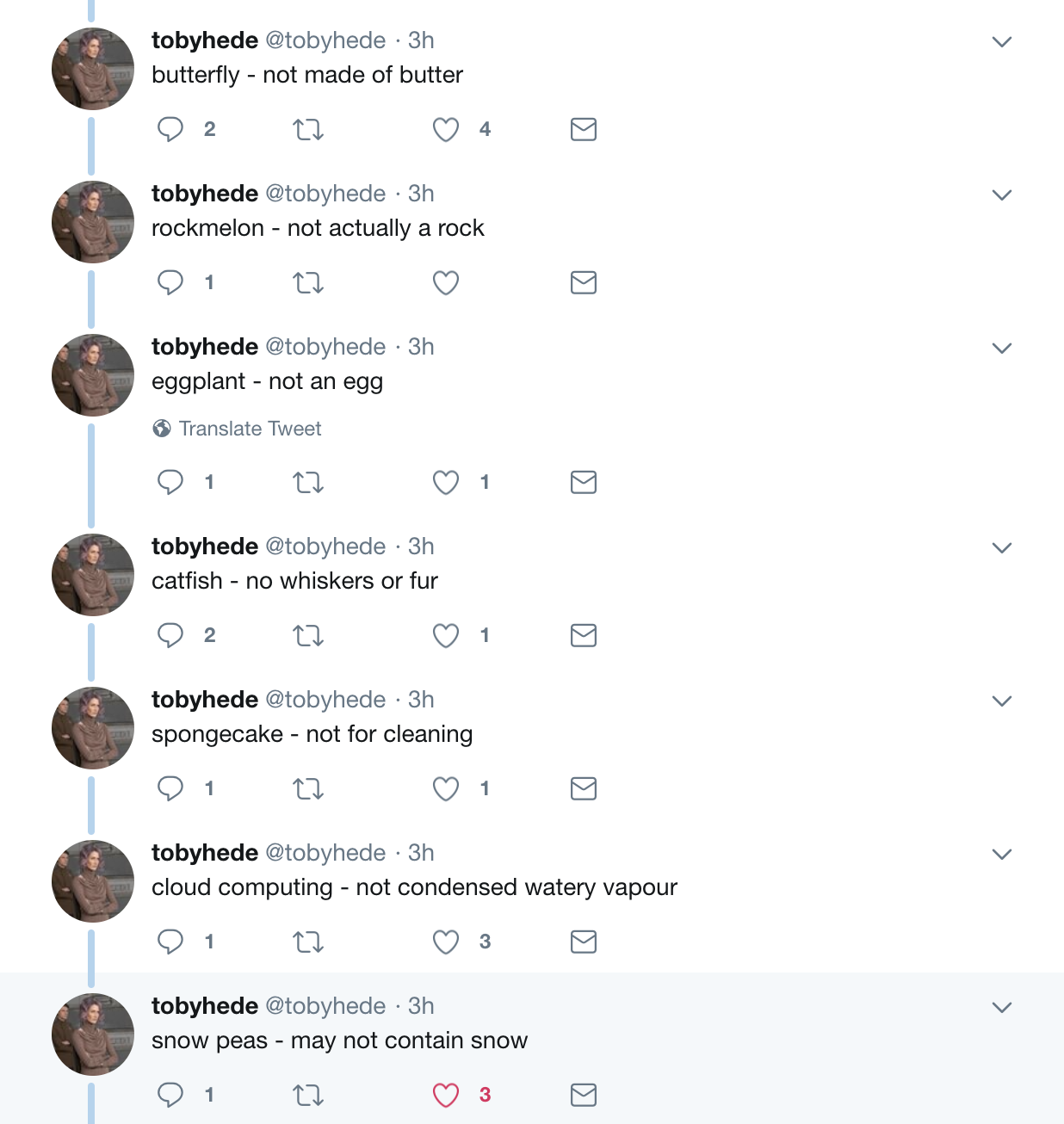Retweet the catfish tweet

(x=308, y=635)
